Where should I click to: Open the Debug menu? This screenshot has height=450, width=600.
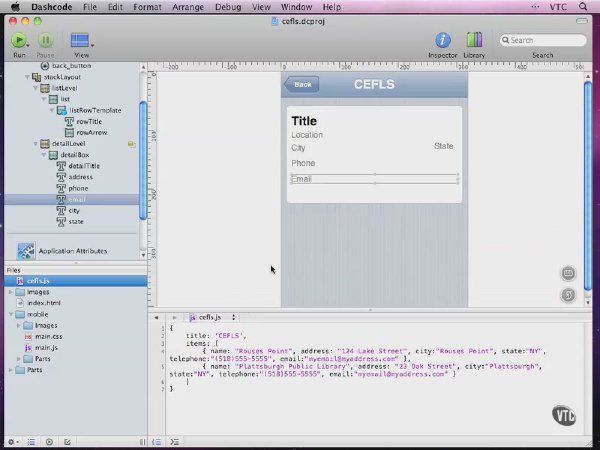point(228,7)
